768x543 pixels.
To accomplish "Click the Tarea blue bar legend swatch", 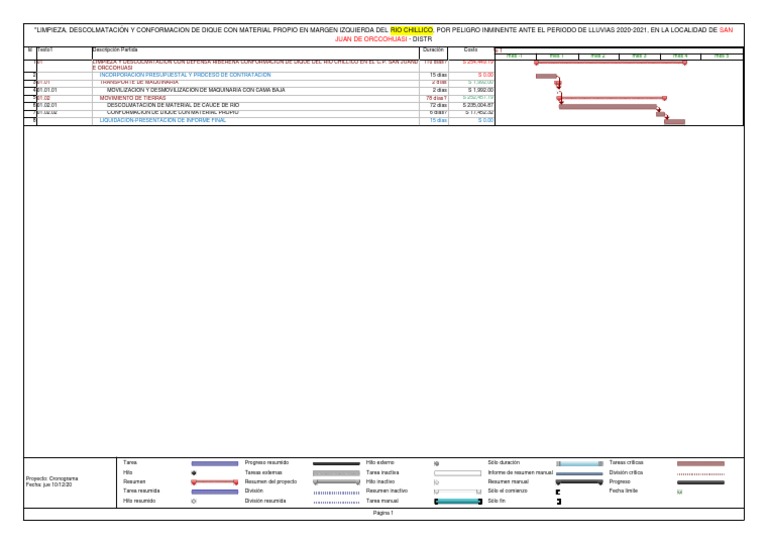I will coord(215,463).
